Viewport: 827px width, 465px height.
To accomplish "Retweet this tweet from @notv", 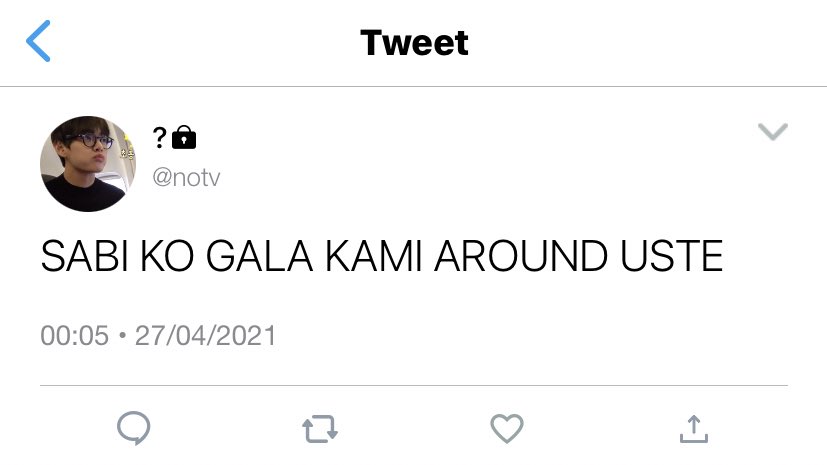I will 320,429.
